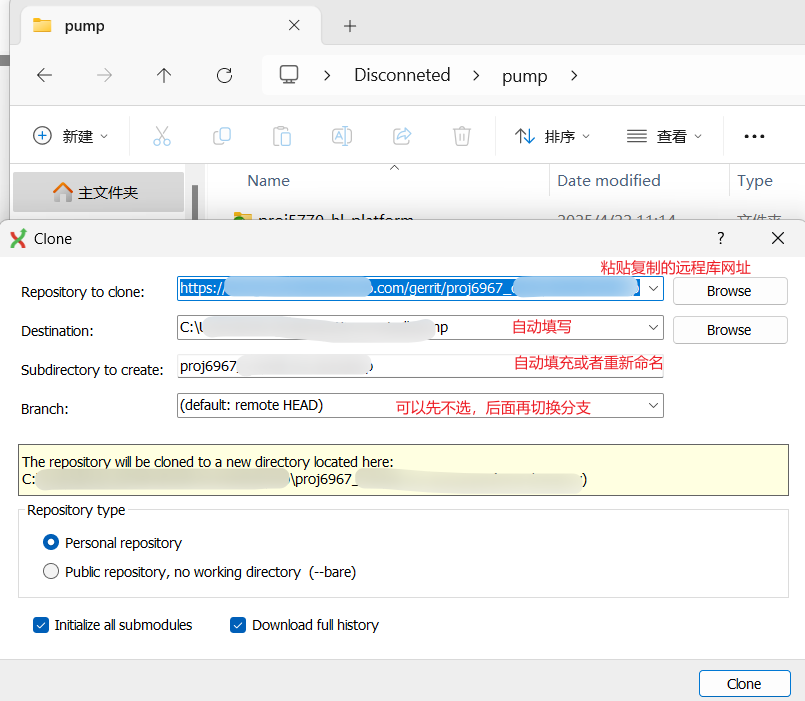Image resolution: width=805 pixels, height=701 pixels.
Task: Open the See more ellipsis menu
Action: [x=754, y=136]
